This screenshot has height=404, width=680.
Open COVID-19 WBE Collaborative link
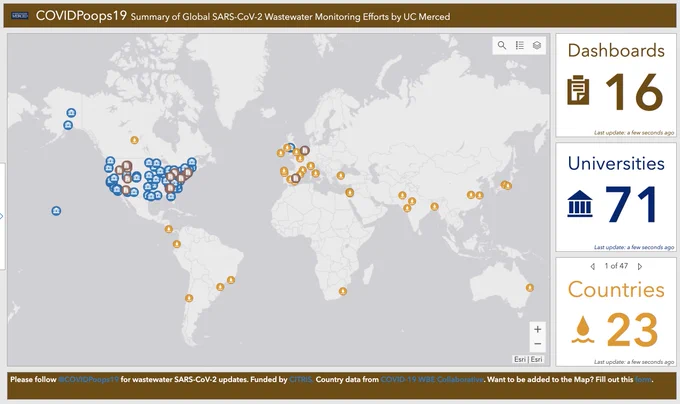pos(432,380)
